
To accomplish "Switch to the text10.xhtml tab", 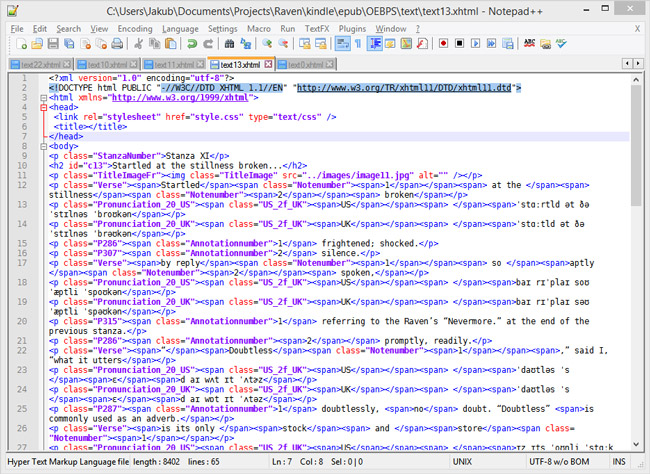I will pos(107,64).
